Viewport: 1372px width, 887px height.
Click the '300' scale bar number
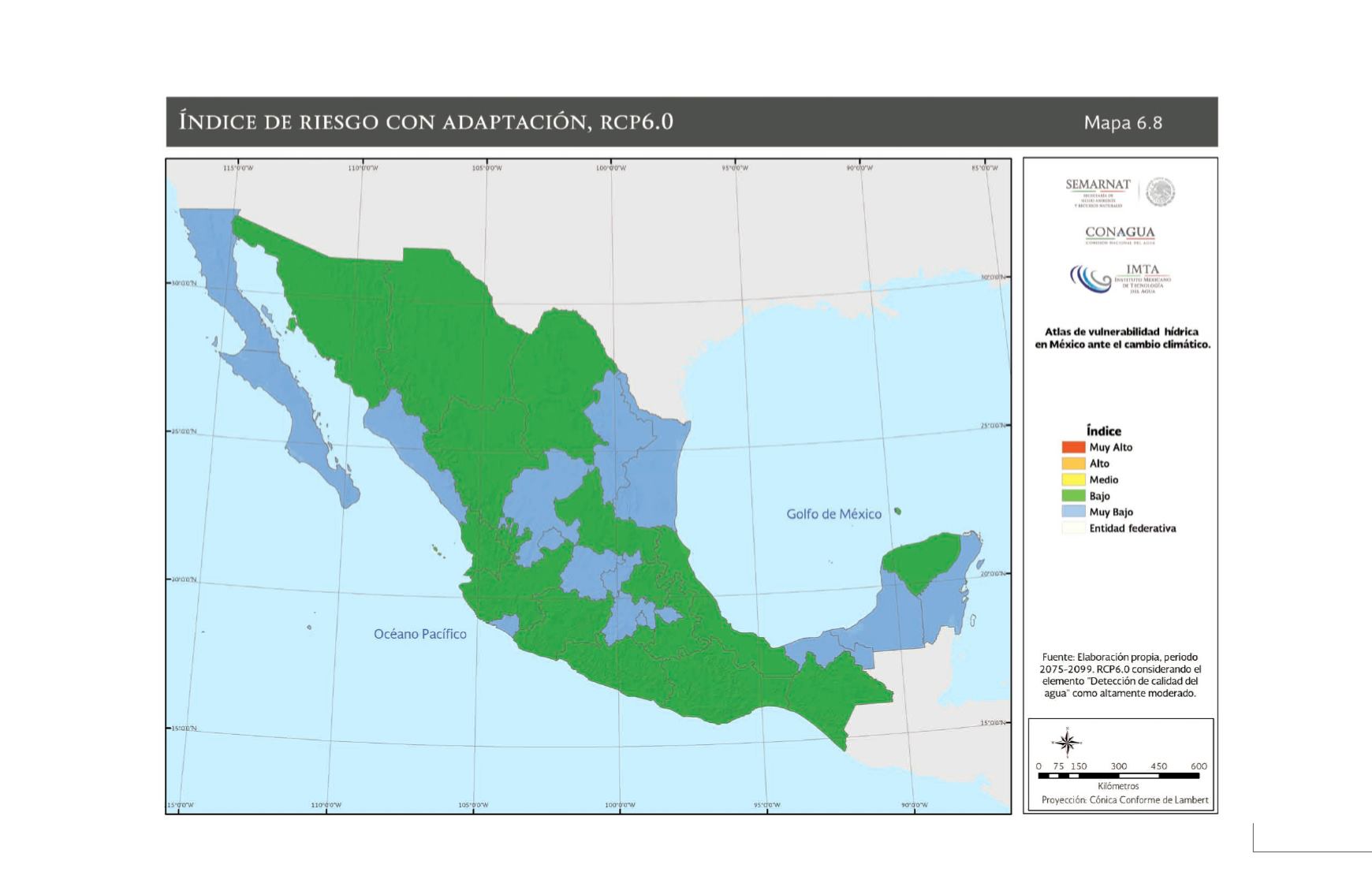point(1118,766)
